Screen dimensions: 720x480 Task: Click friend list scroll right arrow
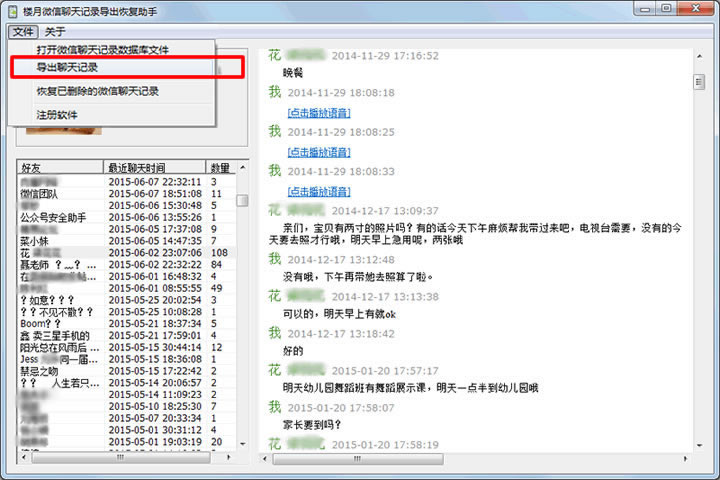[x=229, y=458]
